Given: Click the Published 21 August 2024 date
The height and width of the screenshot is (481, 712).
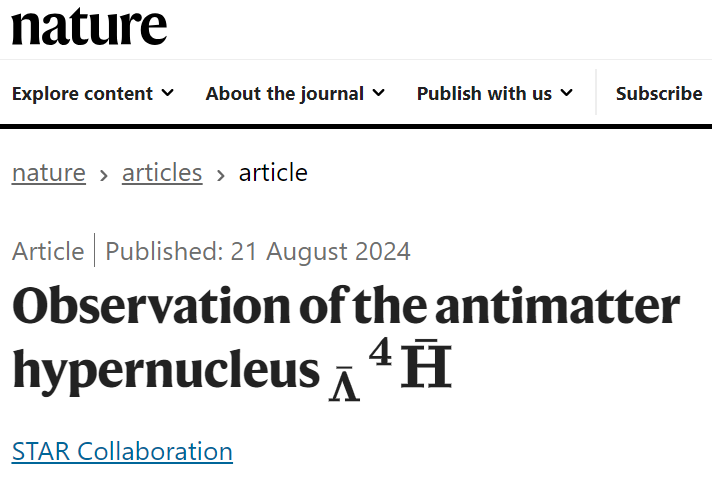Looking at the screenshot, I should tap(258, 251).
